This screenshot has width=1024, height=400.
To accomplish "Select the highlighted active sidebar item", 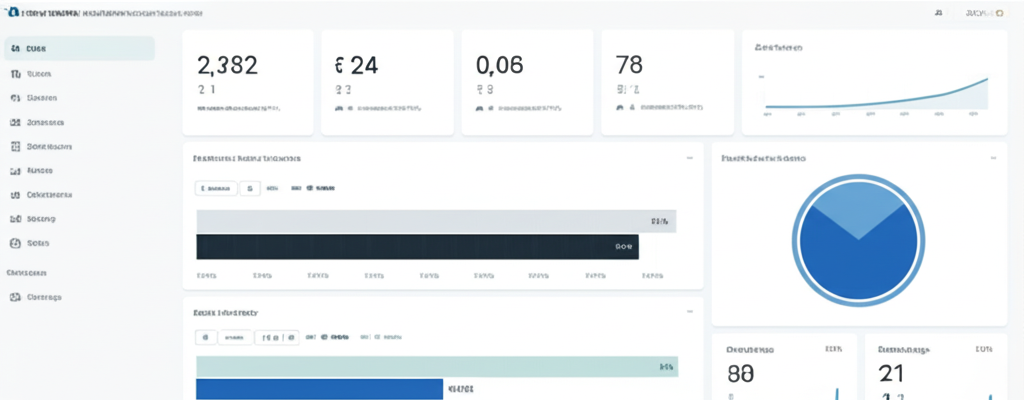I will pyautogui.click(x=80, y=48).
